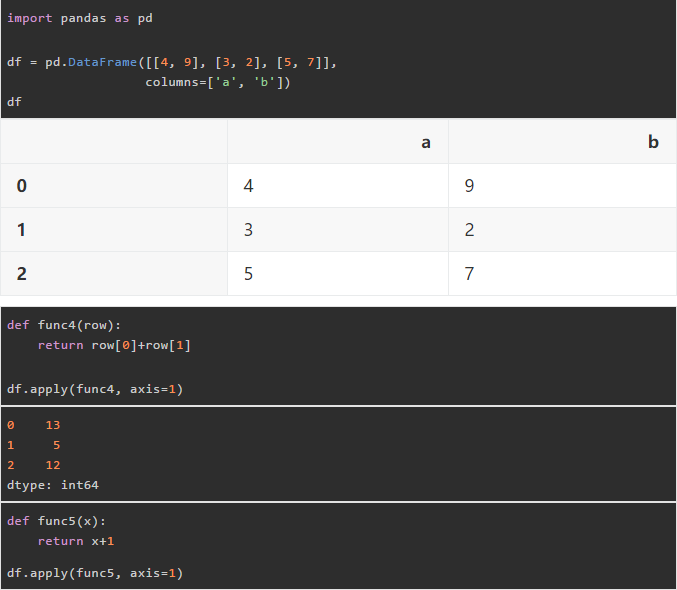This screenshot has height=590, width=677.
Task: Click the 'def func5(x):' definition line
Action: (x=56, y=521)
